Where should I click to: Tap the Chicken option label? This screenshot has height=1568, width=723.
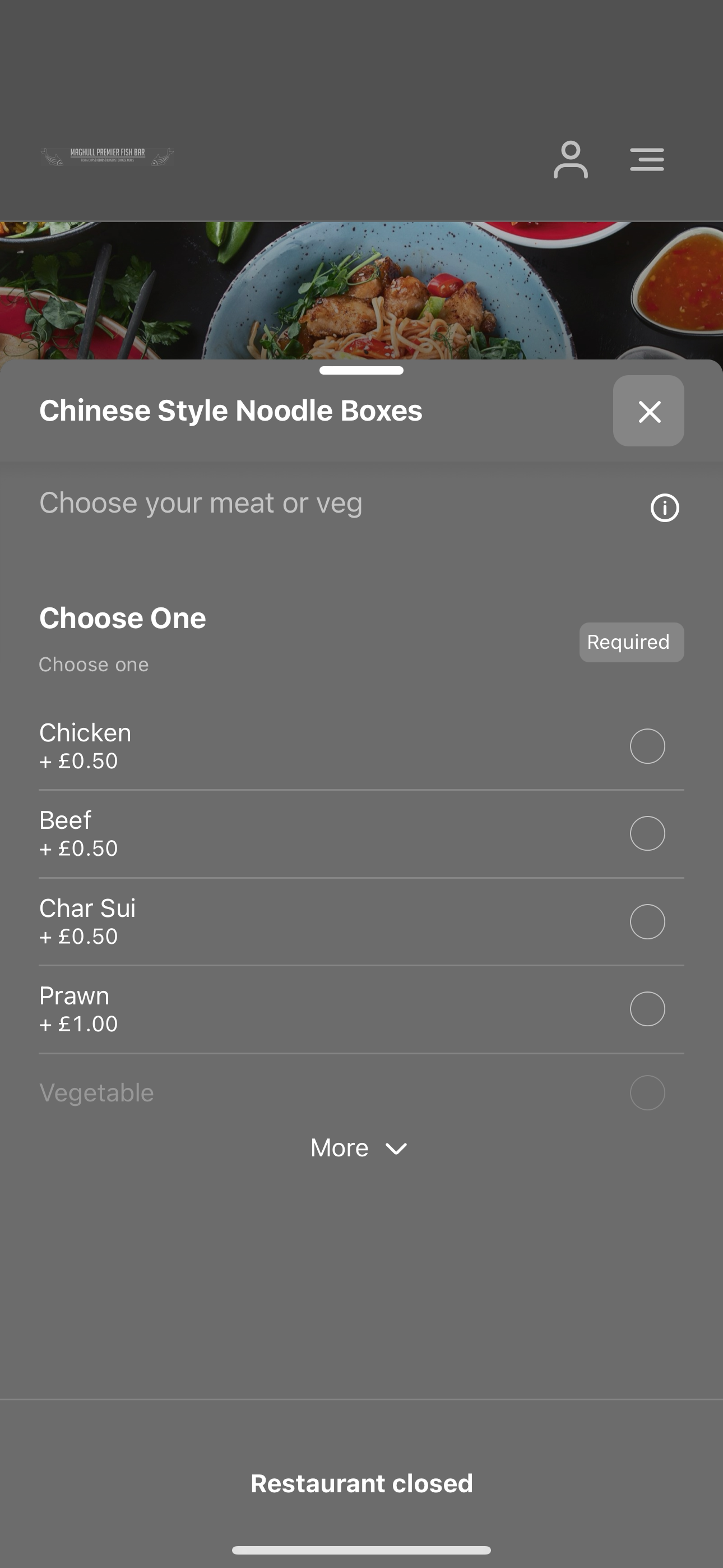tap(85, 732)
